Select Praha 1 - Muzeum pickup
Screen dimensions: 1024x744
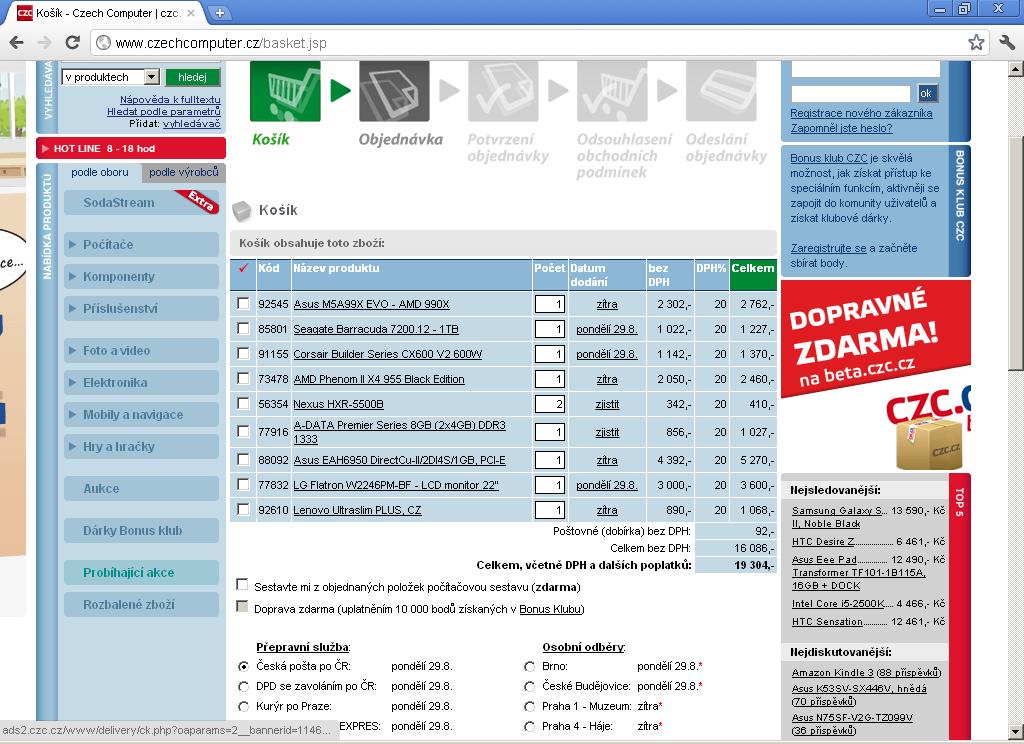tap(530, 706)
